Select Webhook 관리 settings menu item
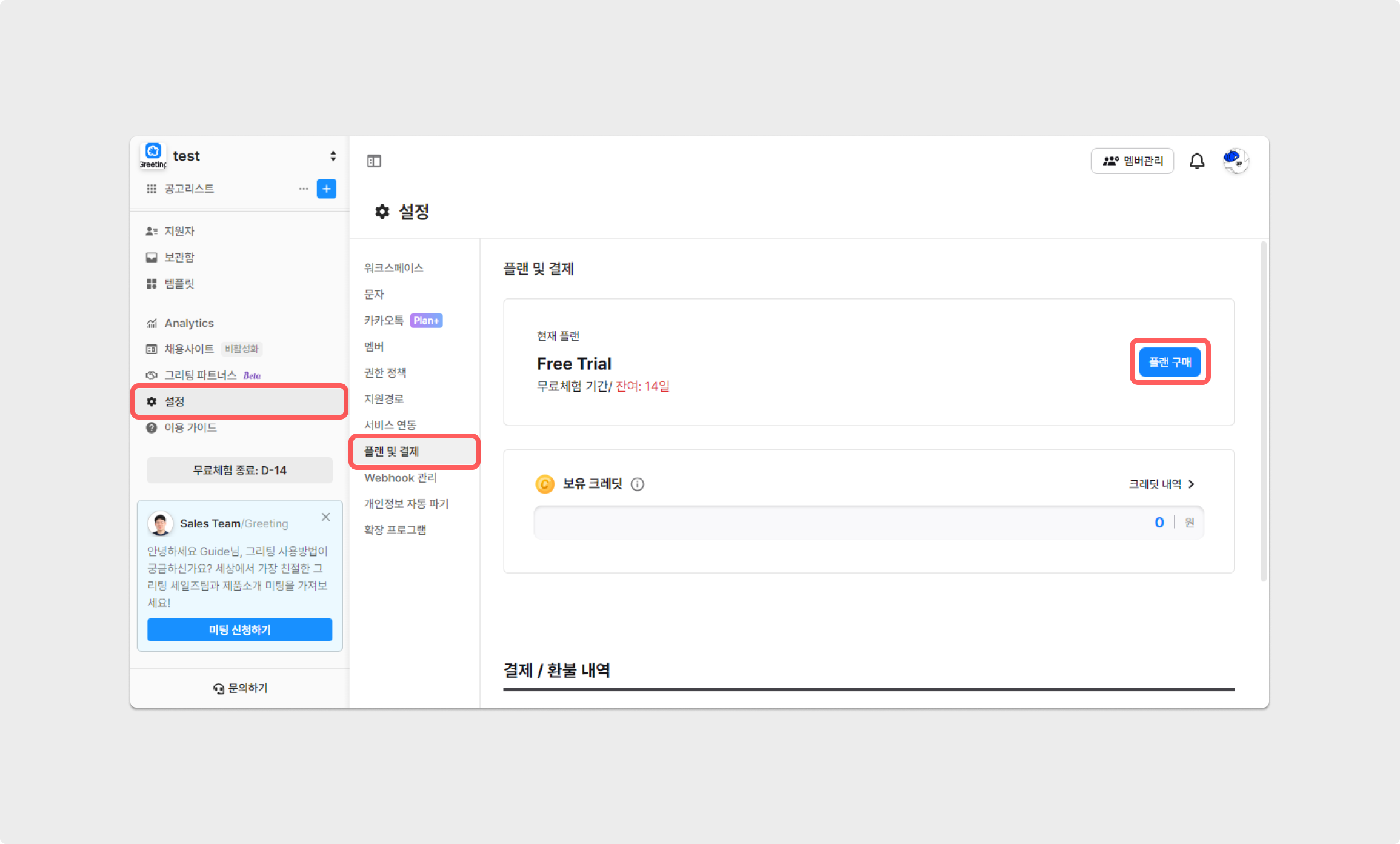1400x844 pixels. (401, 478)
